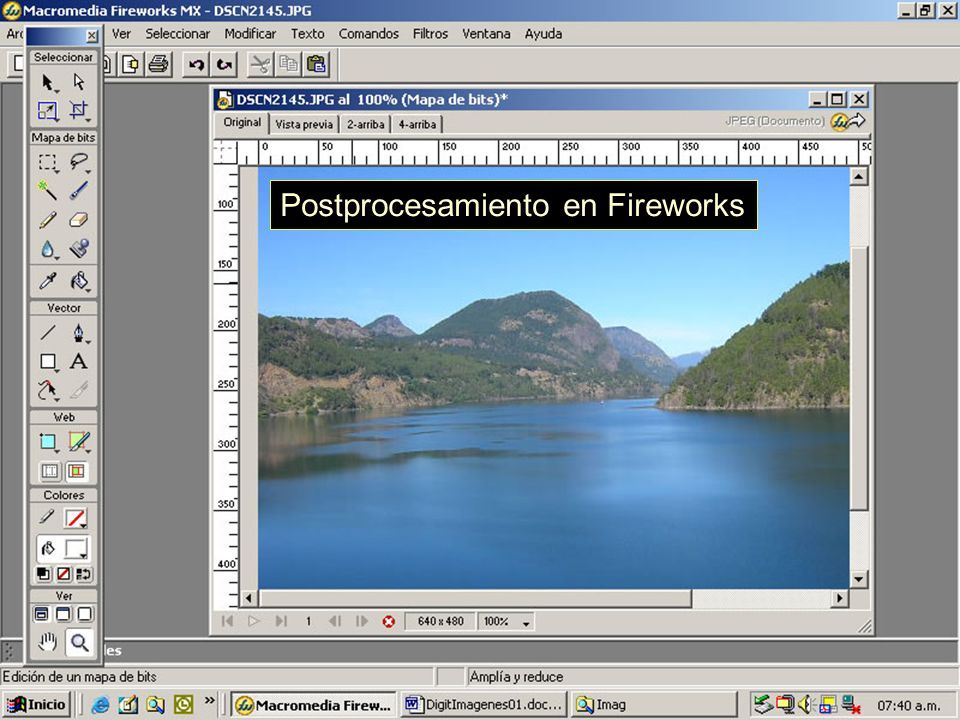
Task: Select the Hotspot tool
Action: click(48, 441)
